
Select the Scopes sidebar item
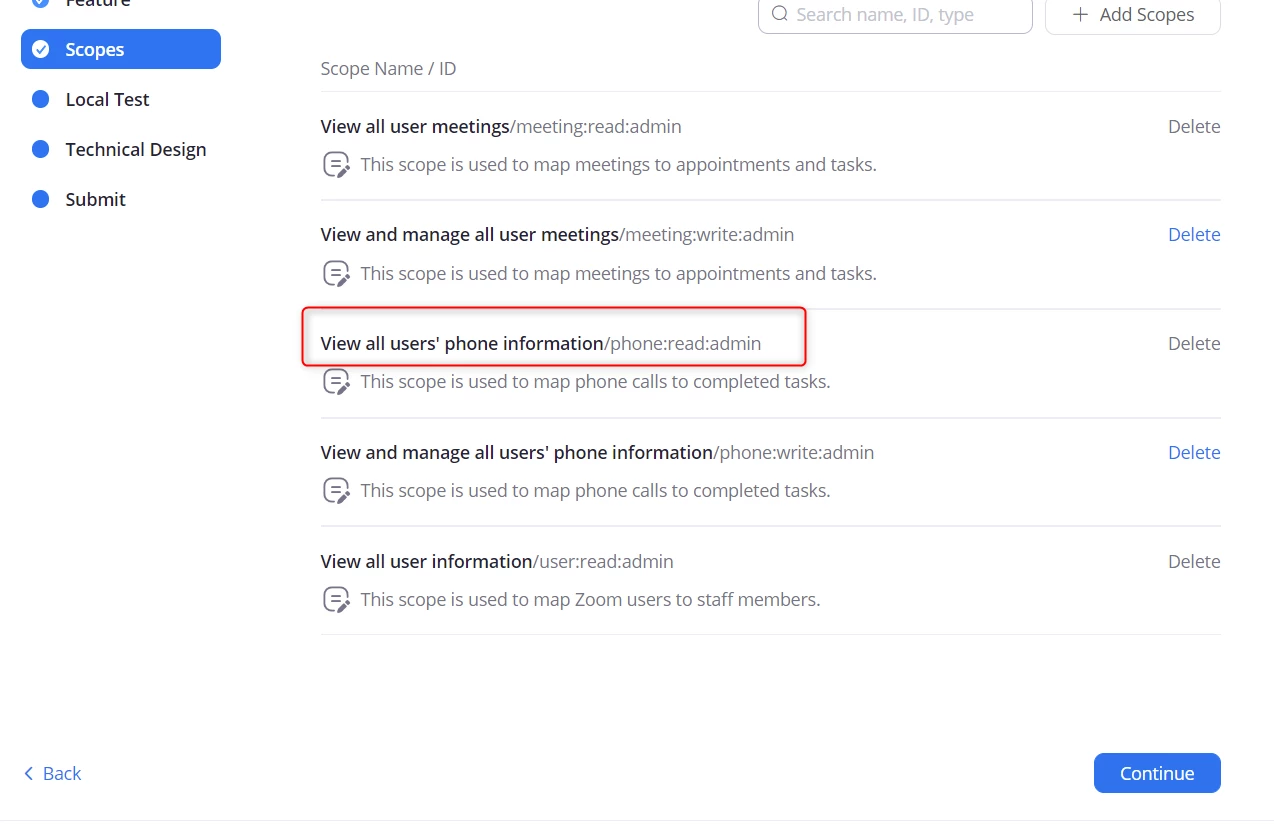point(121,49)
